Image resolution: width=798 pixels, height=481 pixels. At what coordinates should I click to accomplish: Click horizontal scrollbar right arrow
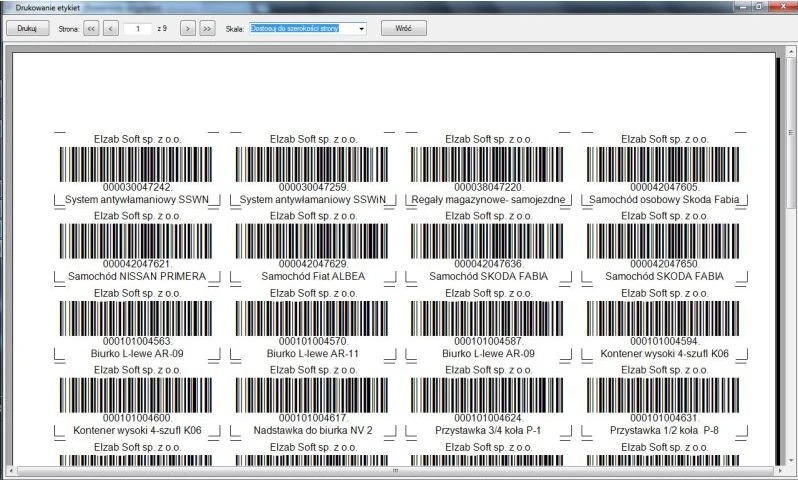pyautogui.click(x=779, y=471)
